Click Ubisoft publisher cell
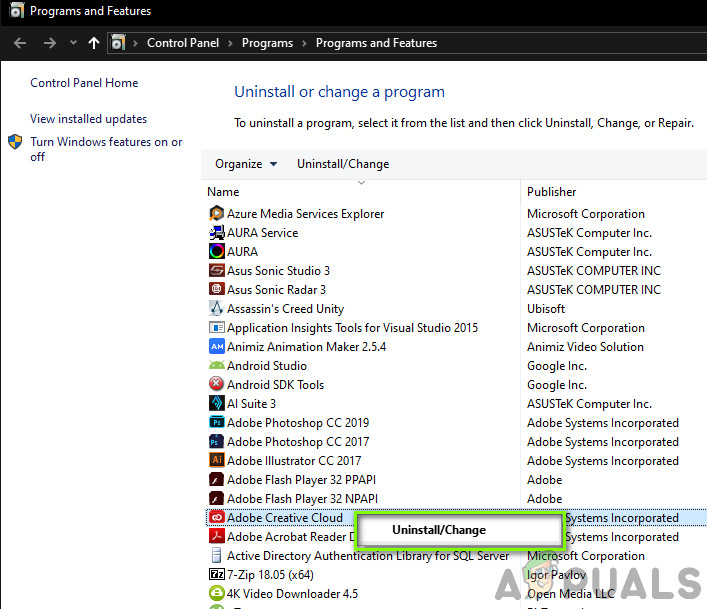707x609 pixels. [546, 309]
